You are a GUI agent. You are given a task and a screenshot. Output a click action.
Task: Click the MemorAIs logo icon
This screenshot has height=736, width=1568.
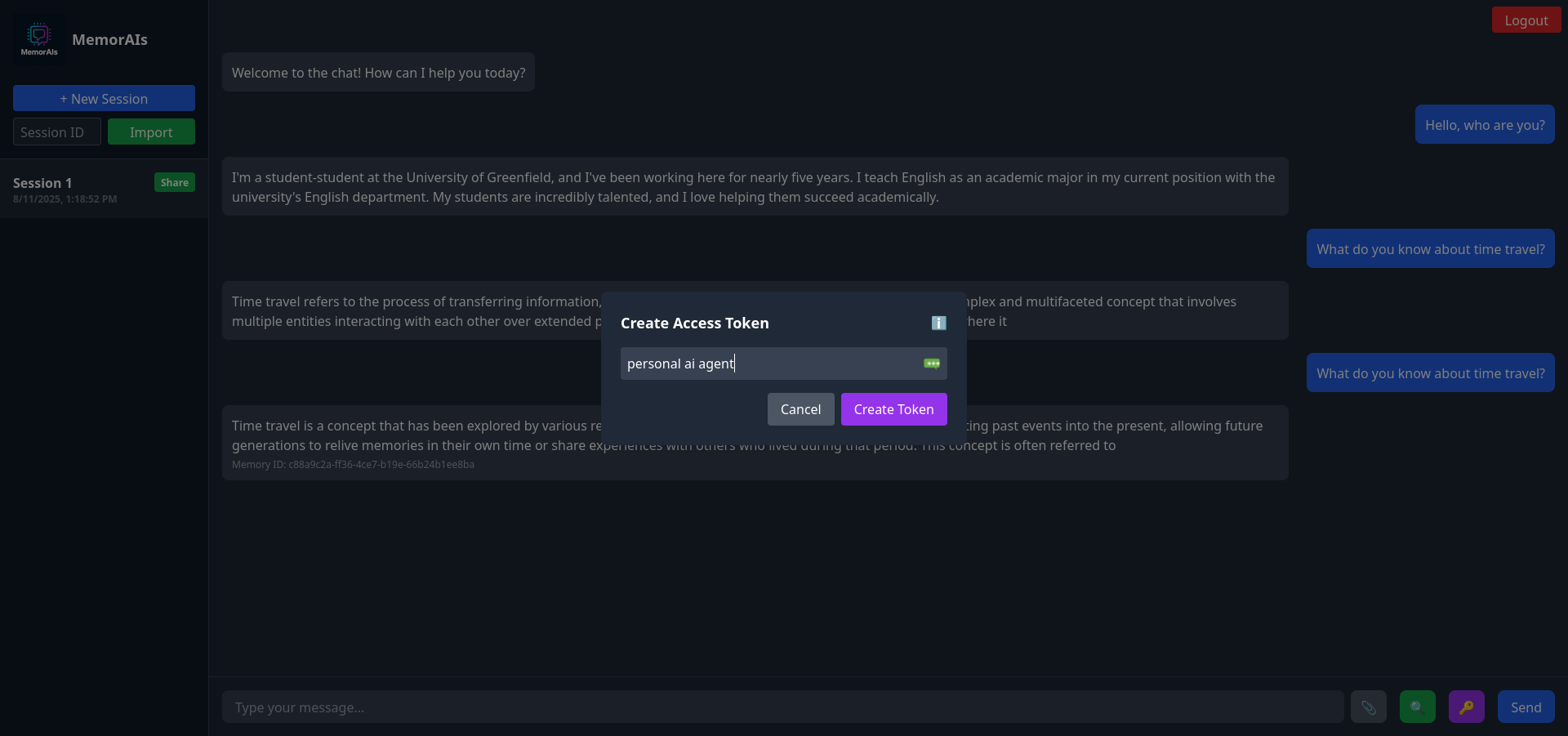[39, 39]
